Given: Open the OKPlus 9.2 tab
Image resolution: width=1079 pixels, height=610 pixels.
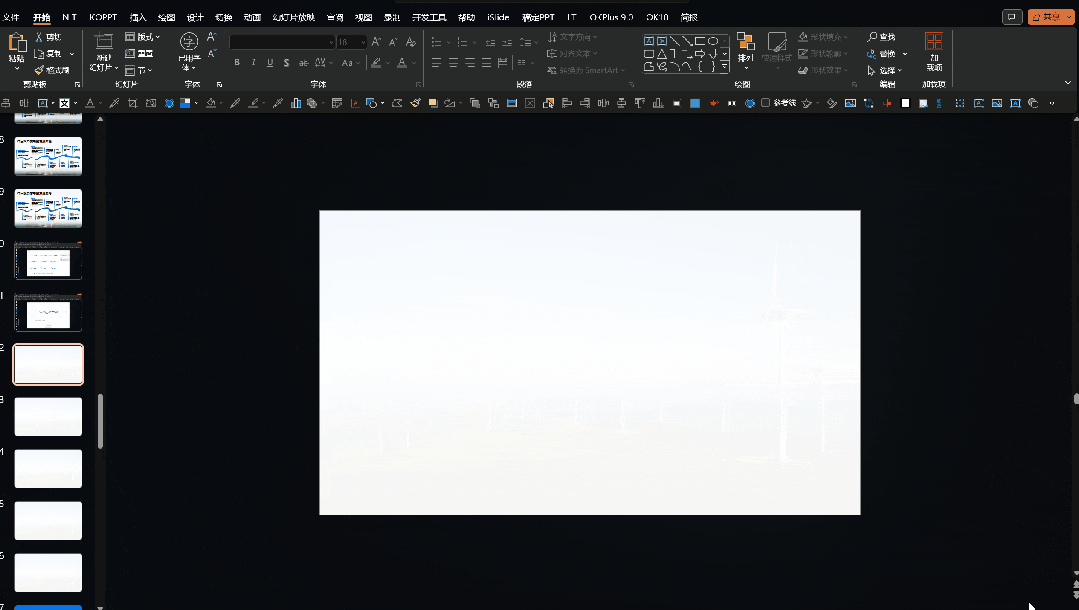Looking at the screenshot, I should point(611,17).
